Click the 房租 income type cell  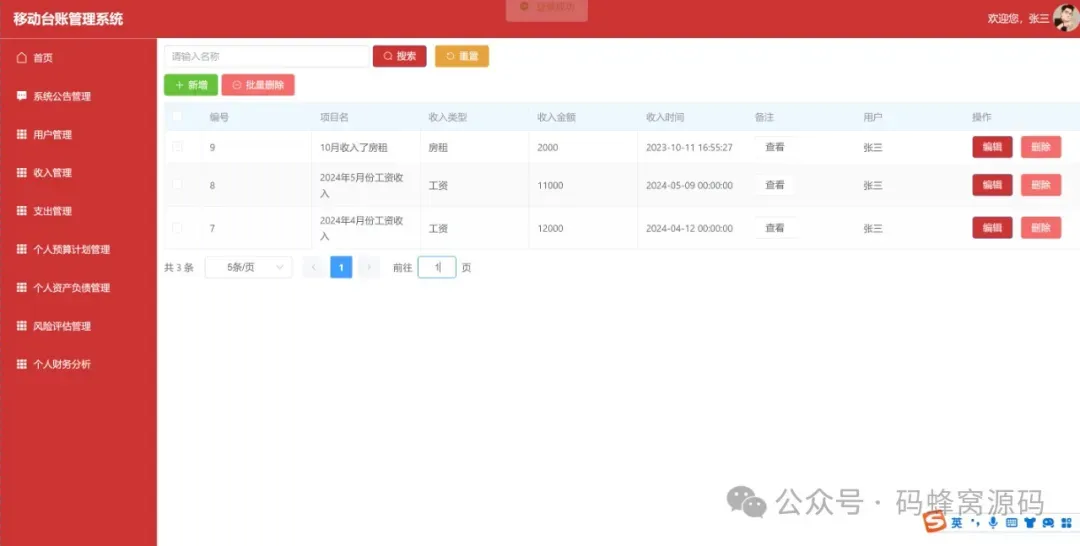click(438, 147)
